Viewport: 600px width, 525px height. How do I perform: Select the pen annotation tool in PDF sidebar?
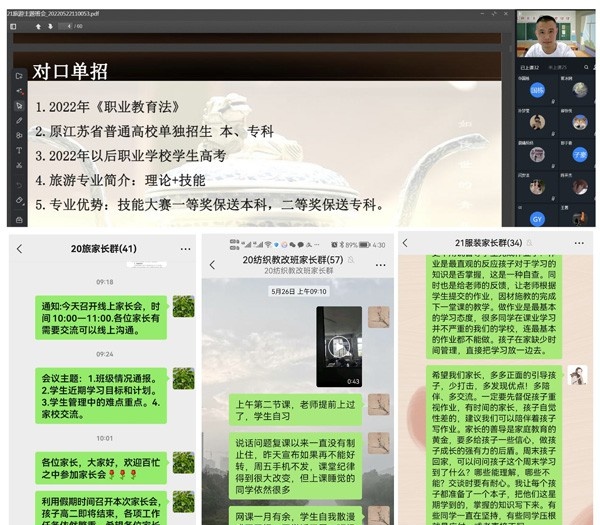(x=19, y=120)
